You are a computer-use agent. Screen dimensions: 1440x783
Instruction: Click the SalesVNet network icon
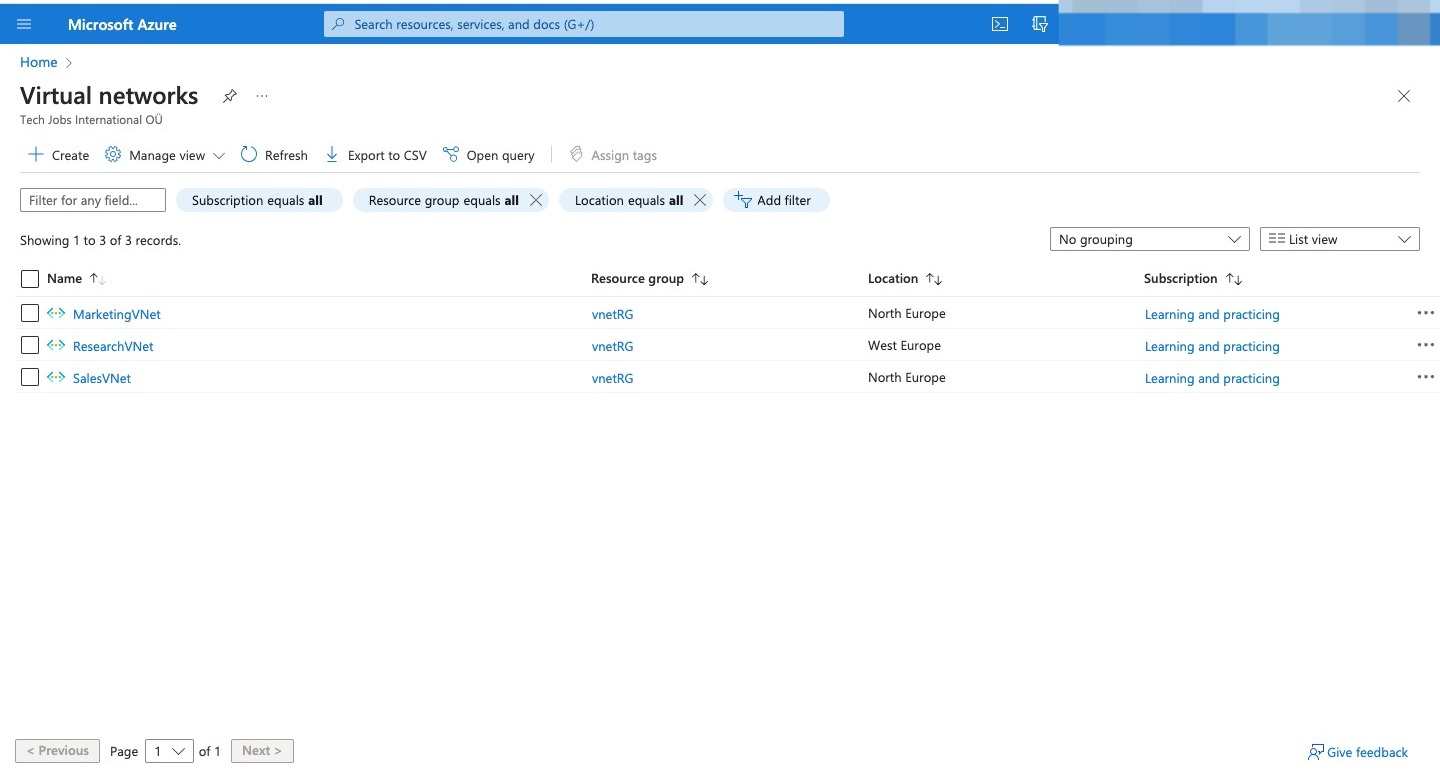[x=56, y=377]
